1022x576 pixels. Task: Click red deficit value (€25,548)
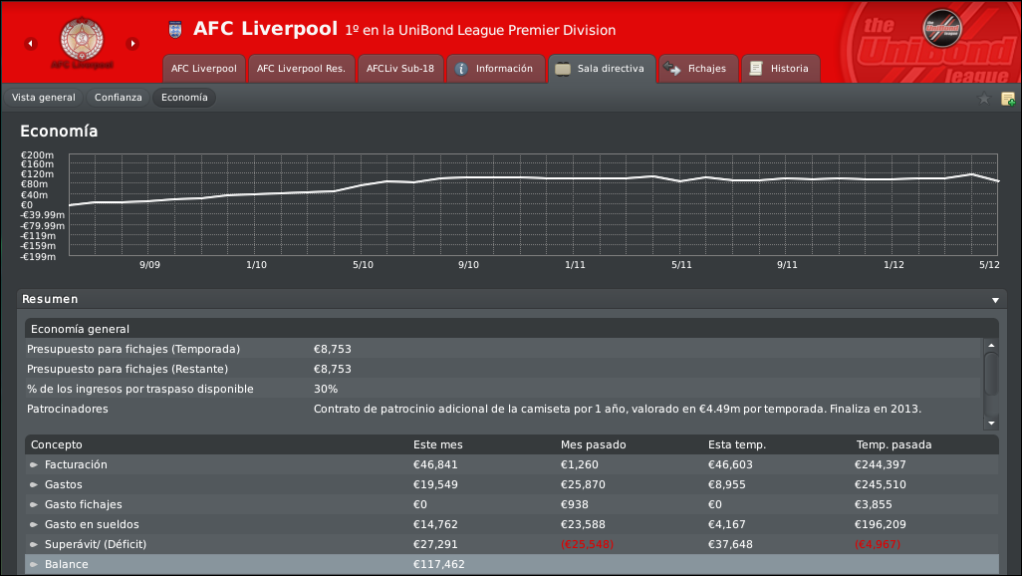(587, 545)
